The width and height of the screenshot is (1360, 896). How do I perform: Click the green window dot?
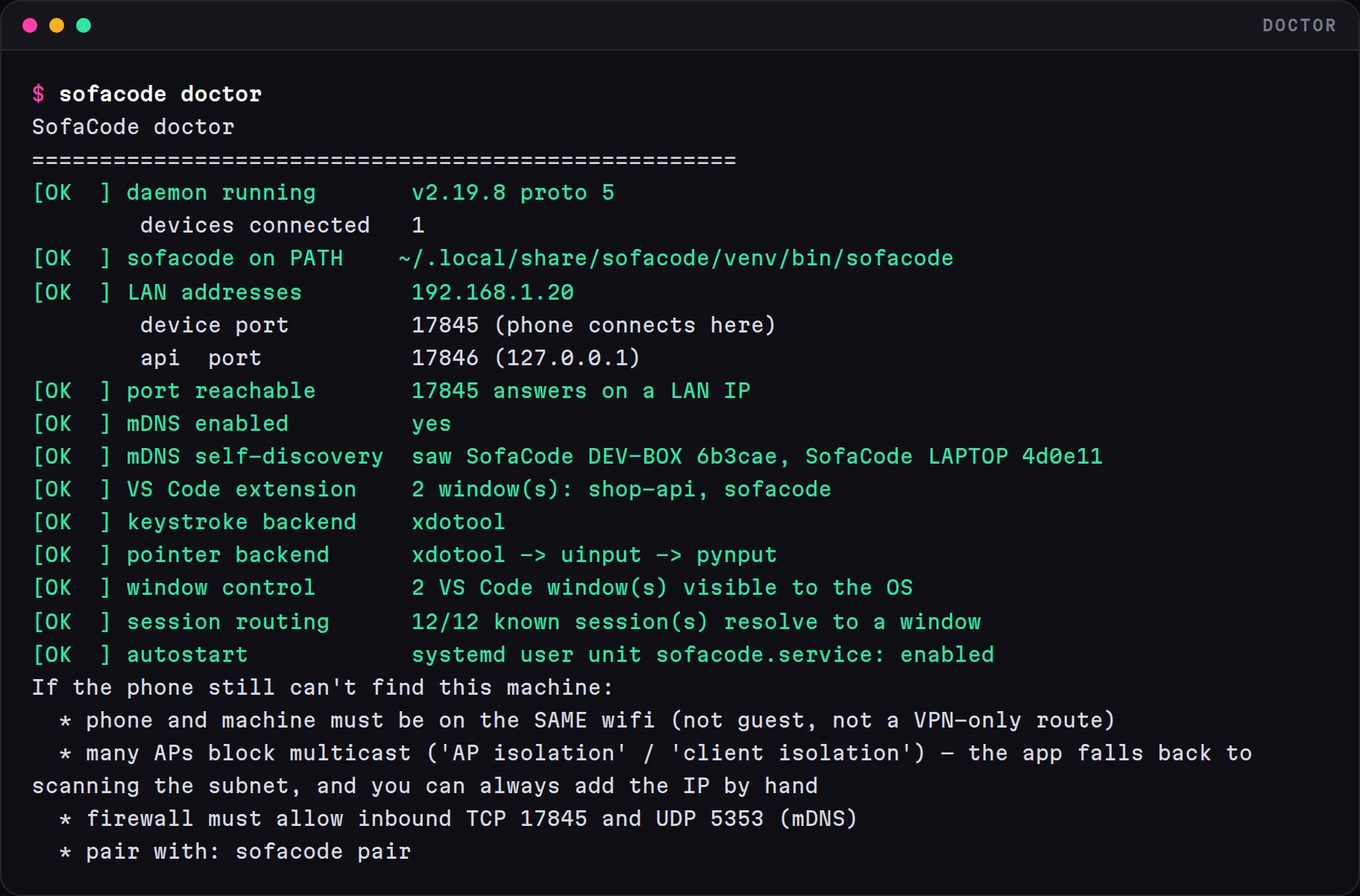click(84, 25)
